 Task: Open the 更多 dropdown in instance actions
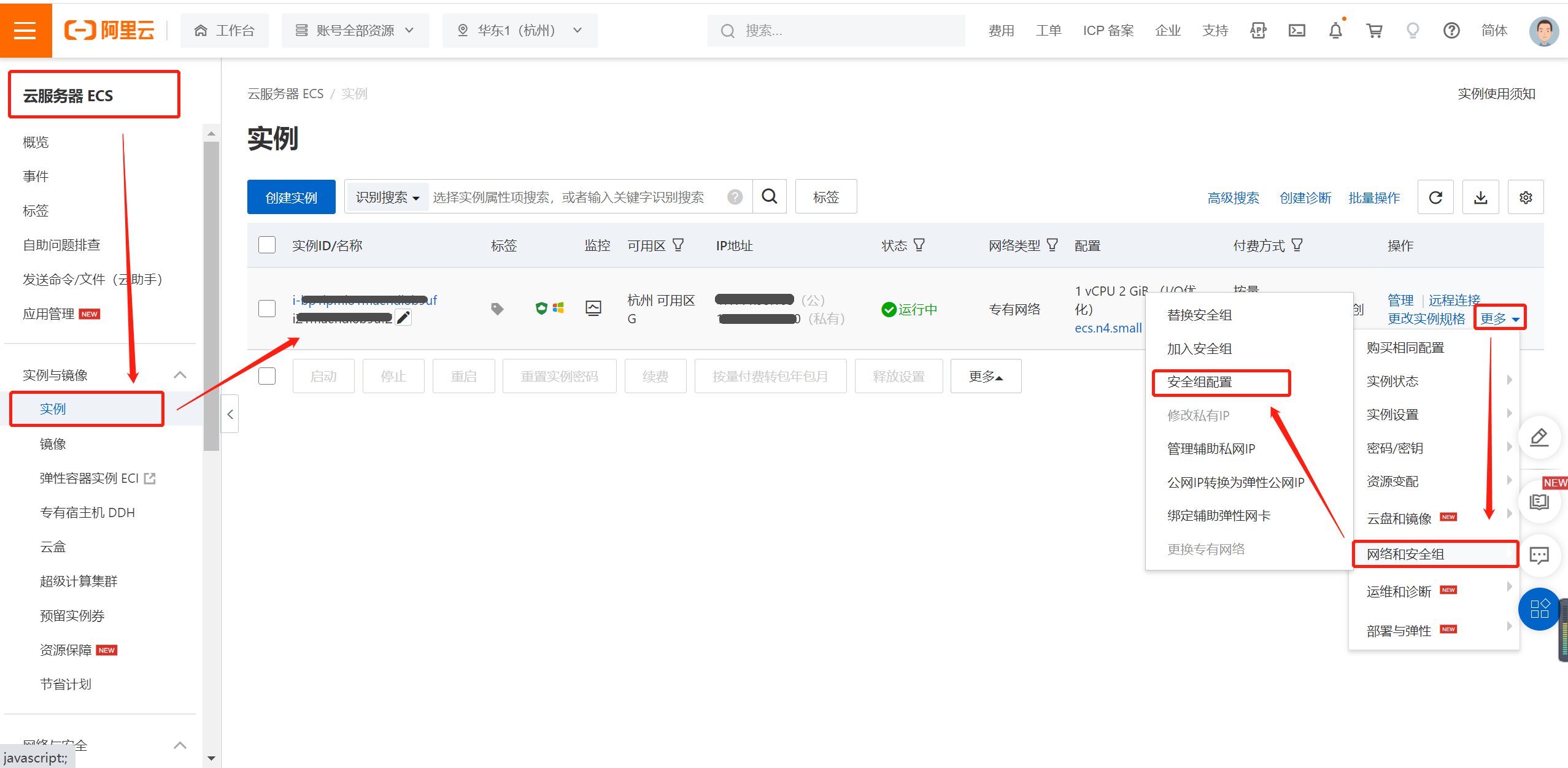[1500, 318]
